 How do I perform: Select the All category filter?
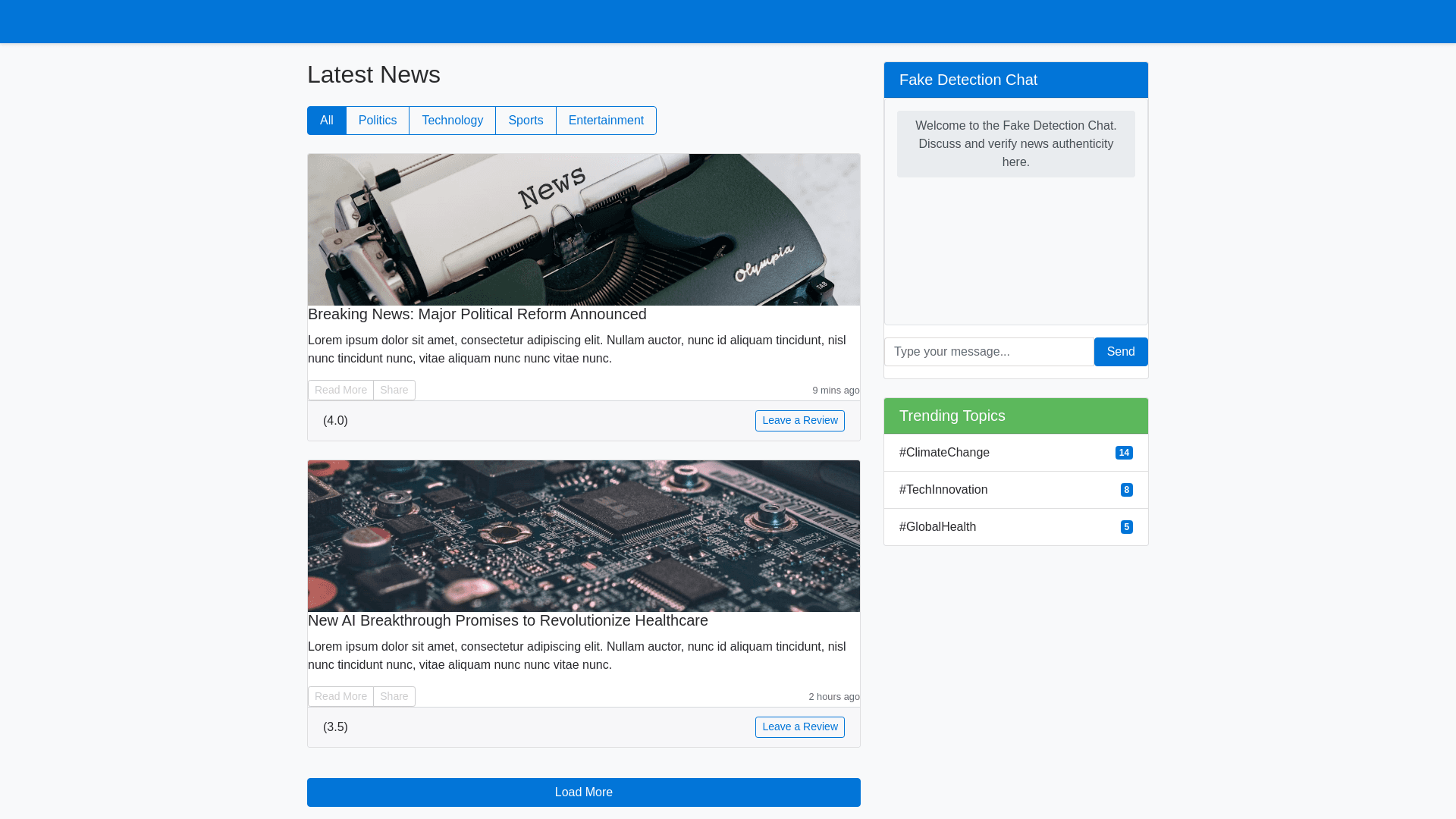(x=326, y=121)
